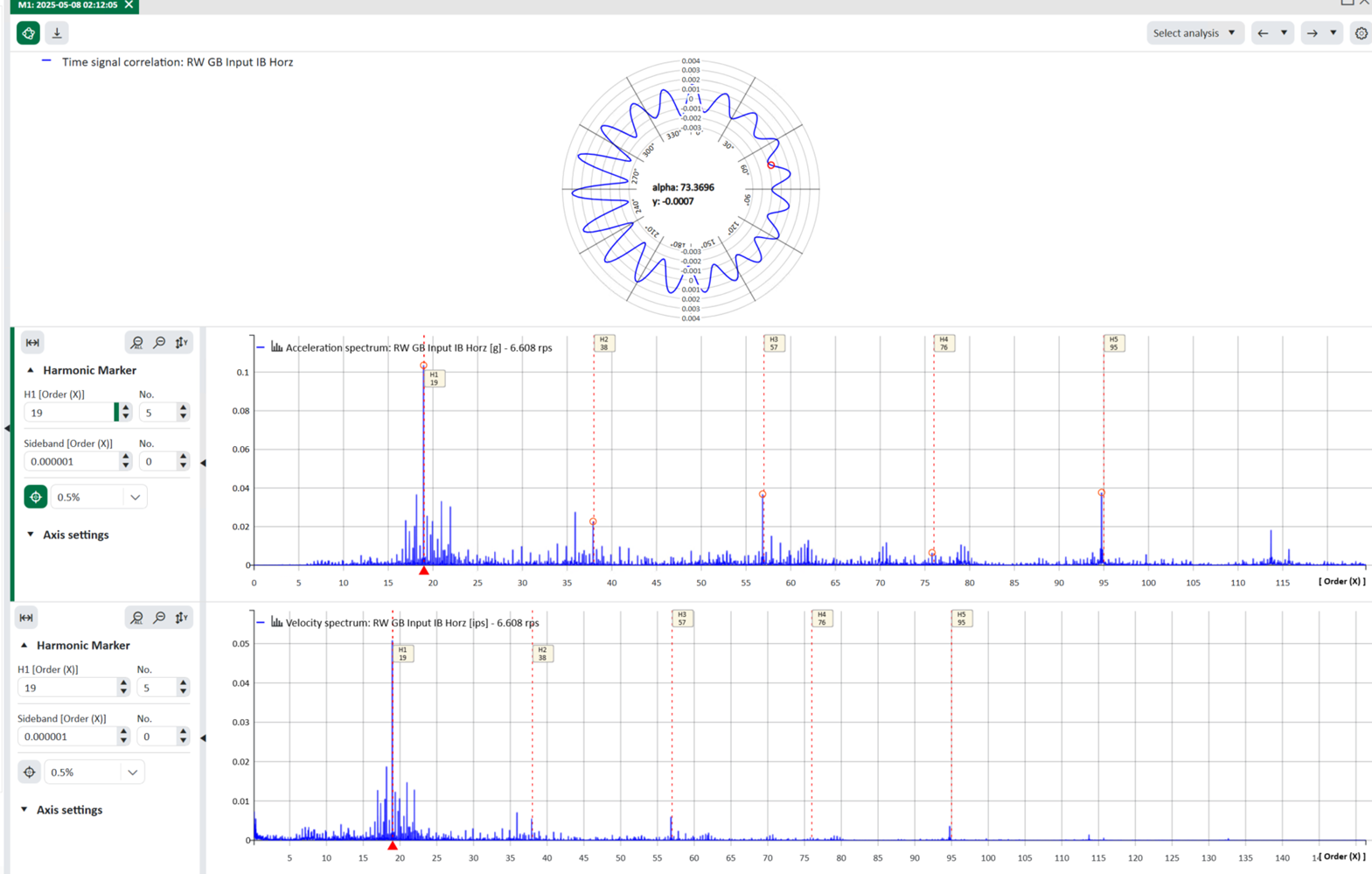1372x874 pixels.
Task: Click the fit-width icon in acceleration panel
Action: pos(32,342)
